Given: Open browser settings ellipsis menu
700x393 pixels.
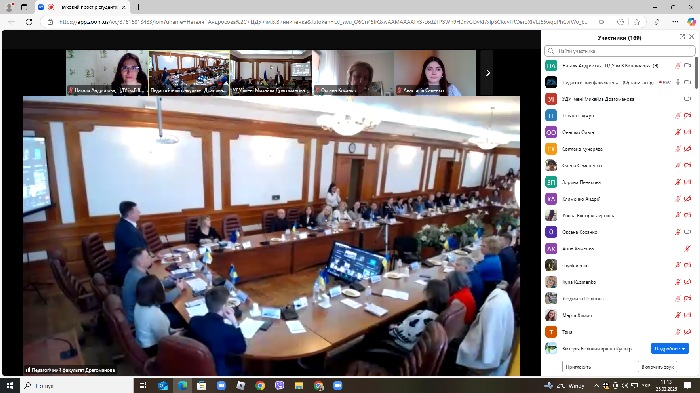Looking at the screenshot, I should [675, 22].
